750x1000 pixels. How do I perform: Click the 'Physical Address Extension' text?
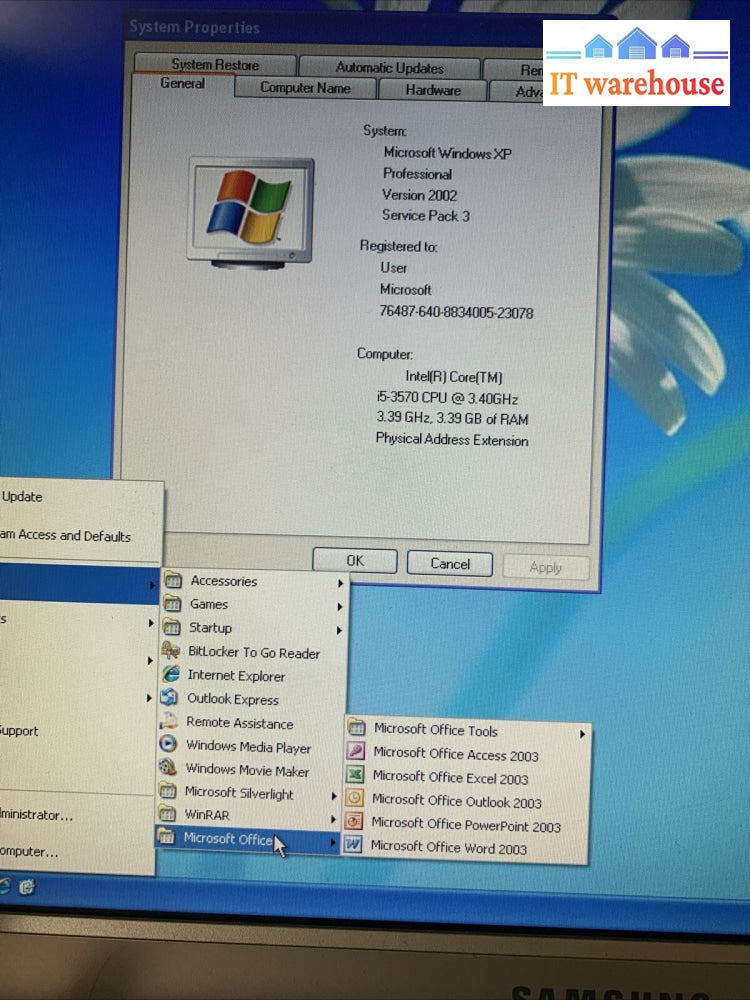pos(452,439)
